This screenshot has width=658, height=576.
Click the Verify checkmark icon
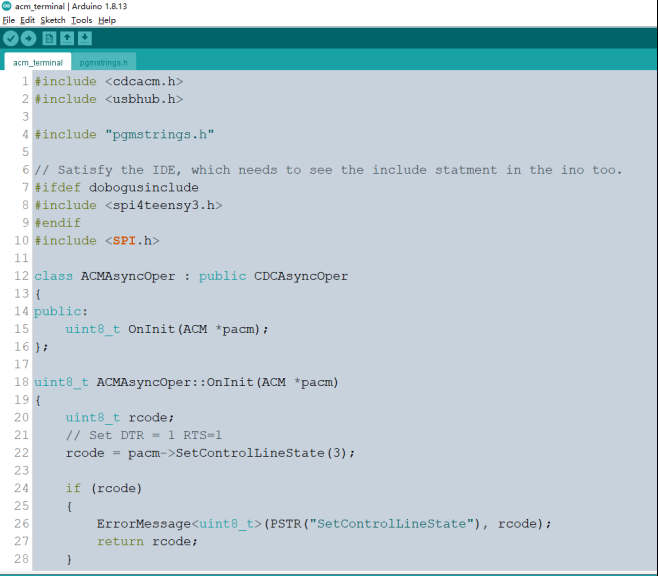click(11, 38)
